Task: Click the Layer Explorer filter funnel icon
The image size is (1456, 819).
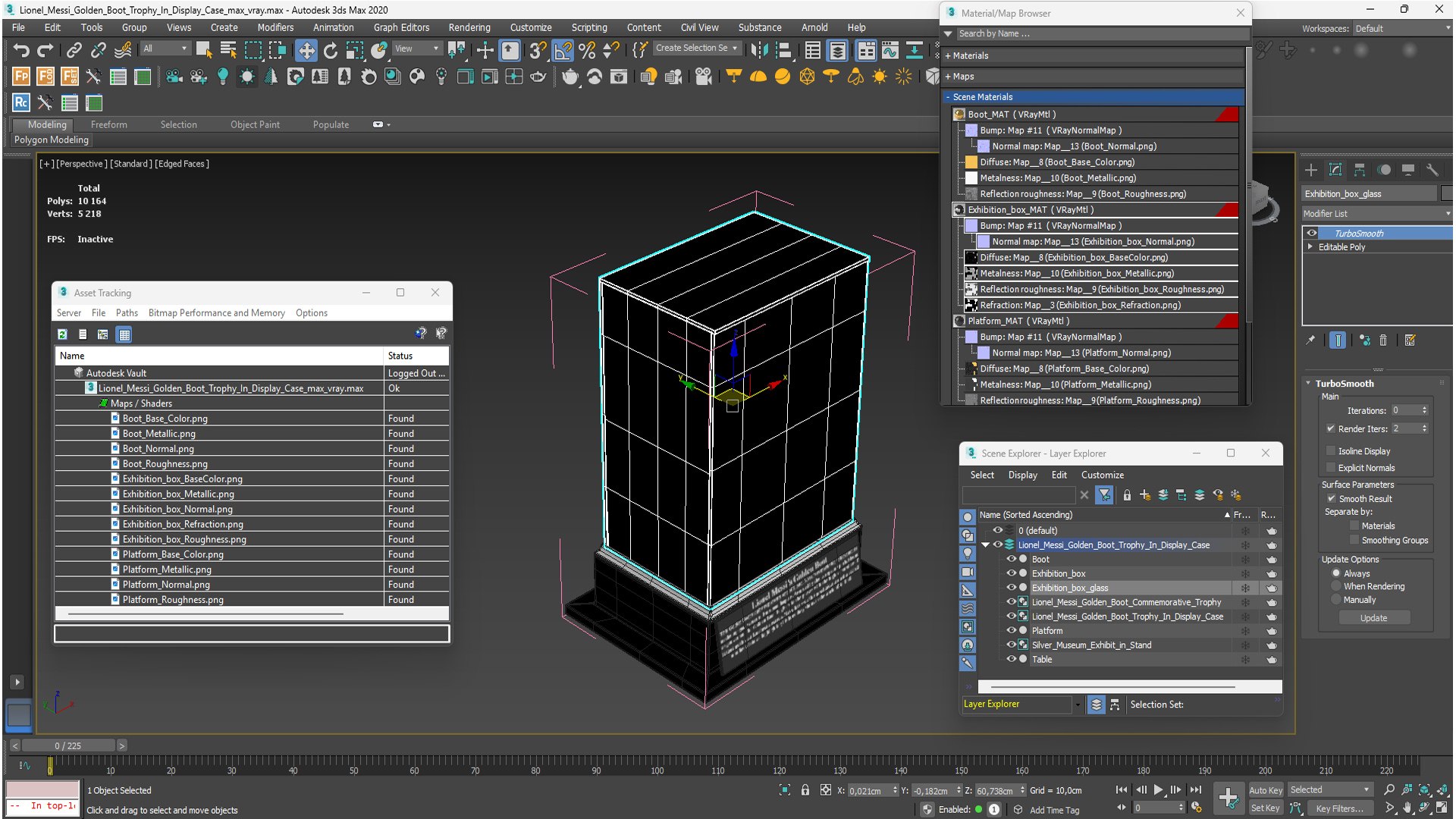Action: [1105, 495]
